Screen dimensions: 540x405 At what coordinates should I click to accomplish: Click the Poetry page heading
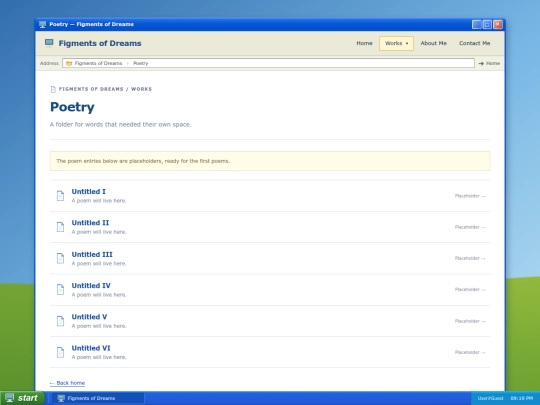(72, 107)
